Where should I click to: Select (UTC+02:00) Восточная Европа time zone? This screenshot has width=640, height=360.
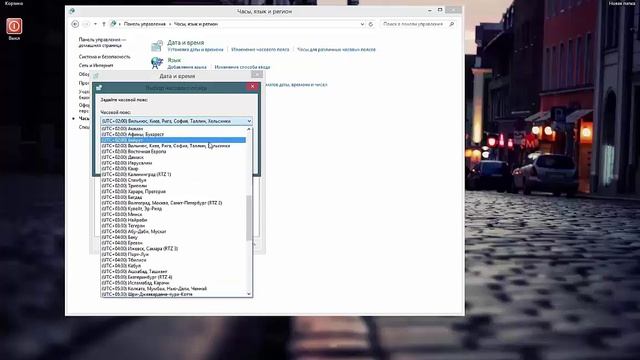point(173,151)
